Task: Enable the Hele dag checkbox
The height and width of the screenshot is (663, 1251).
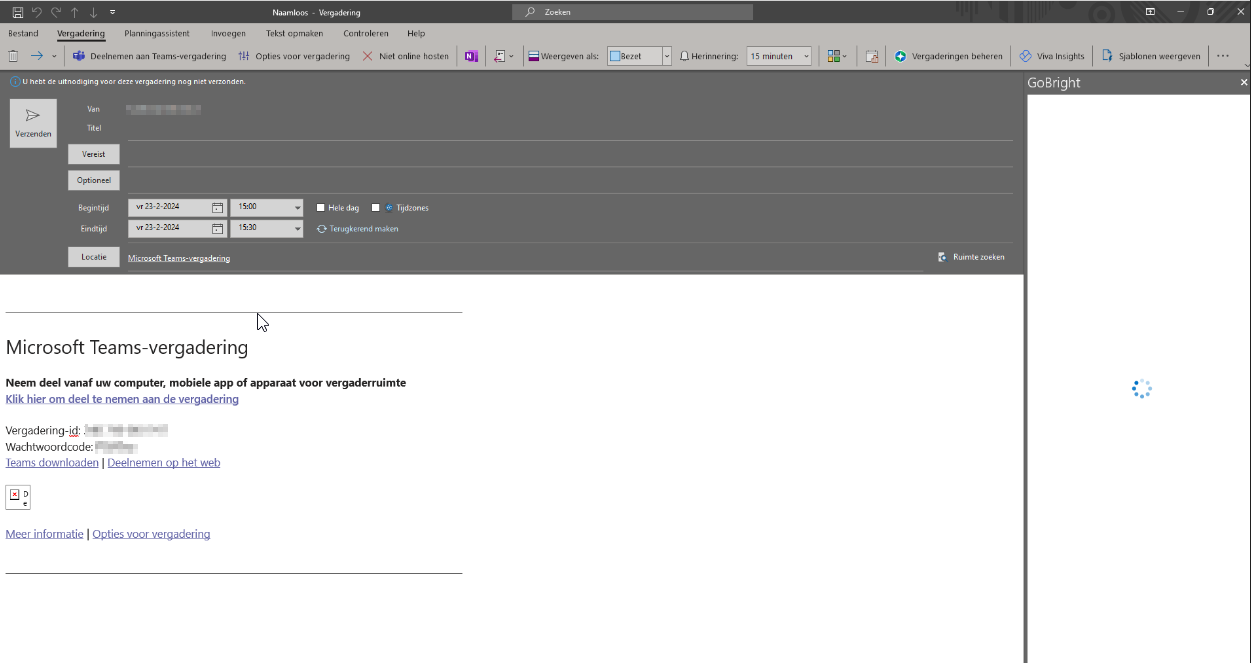Action: [x=321, y=208]
